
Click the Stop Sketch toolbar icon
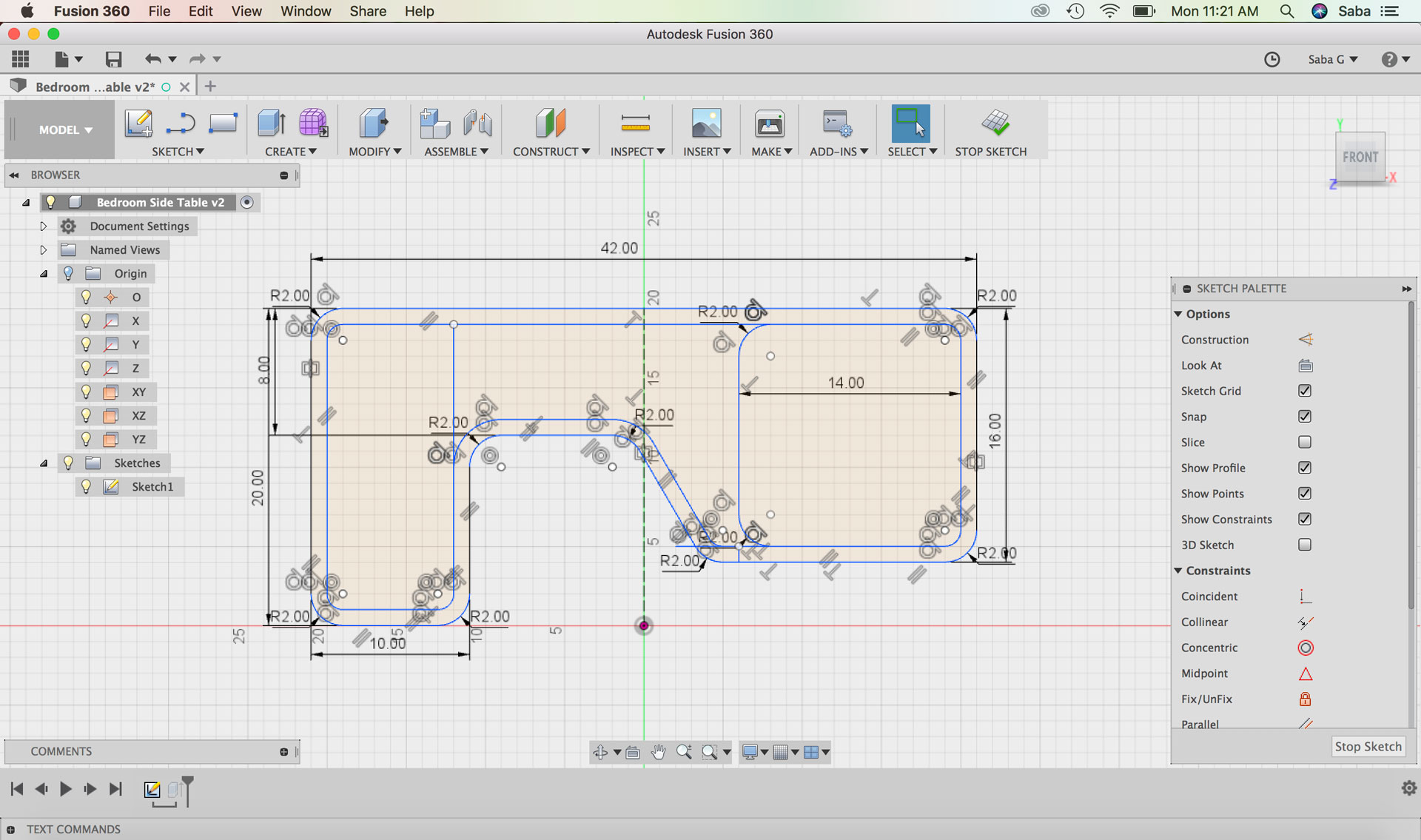(x=995, y=123)
